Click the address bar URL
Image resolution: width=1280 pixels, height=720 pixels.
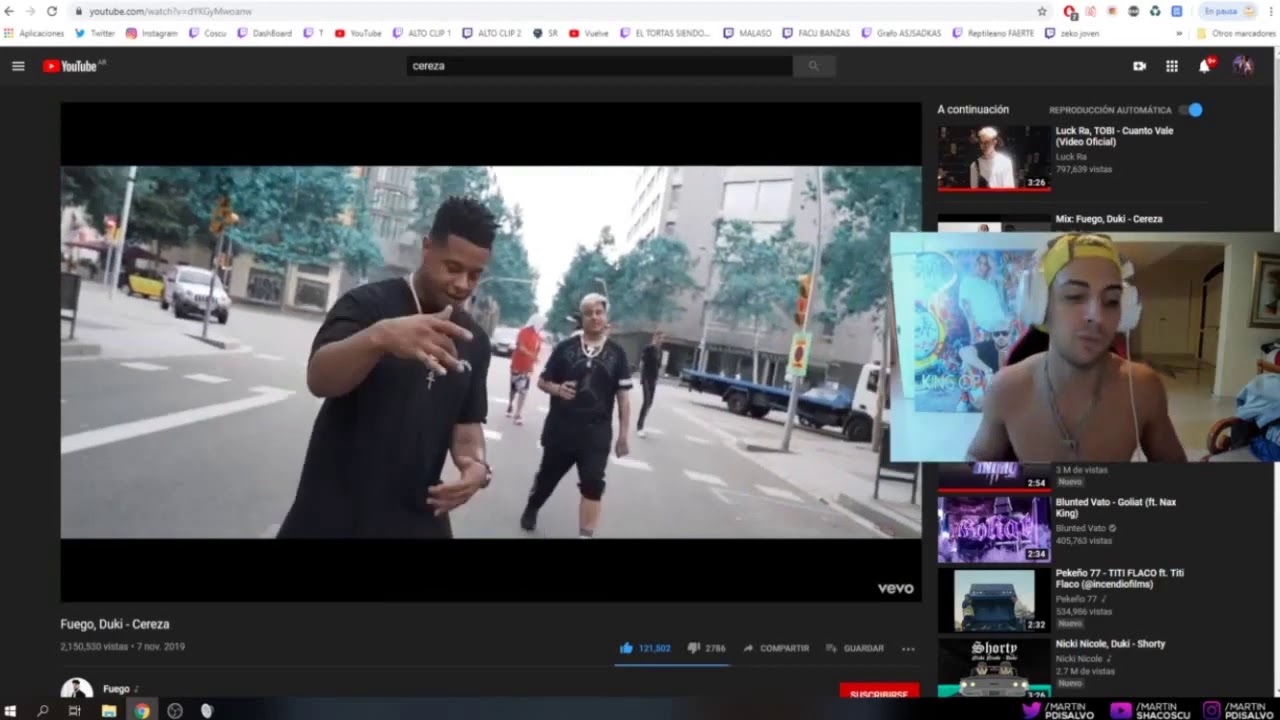pyautogui.click(x=170, y=11)
